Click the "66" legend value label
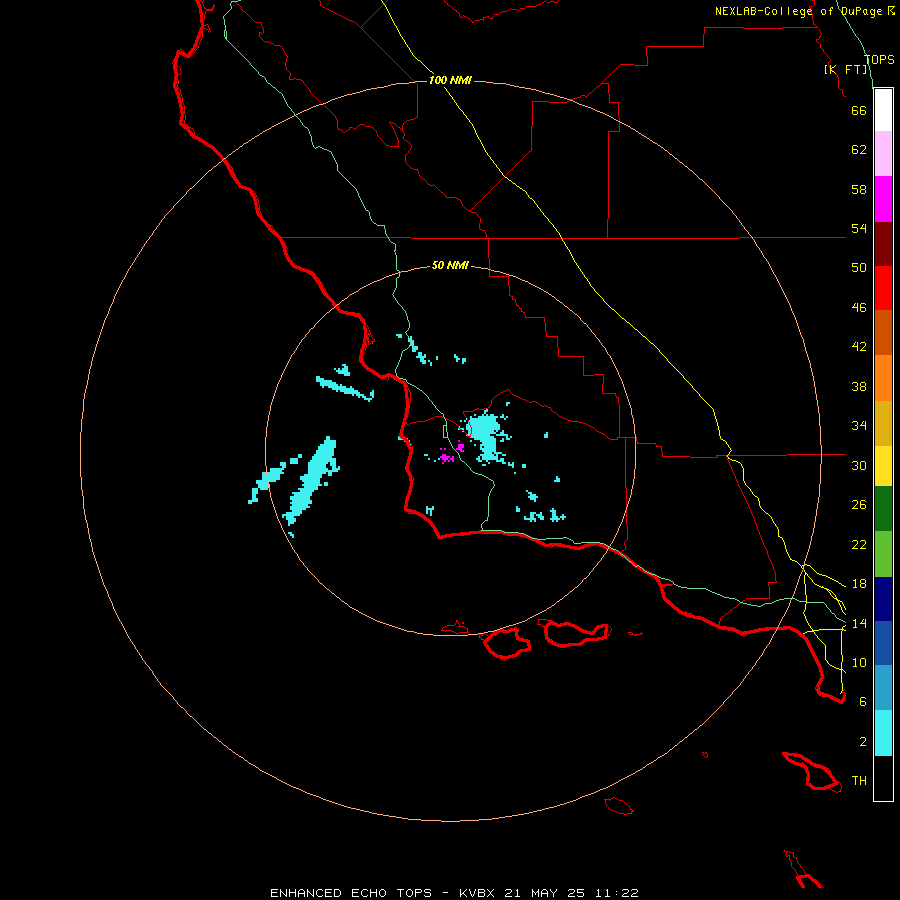This screenshot has width=900, height=900. 859,110
